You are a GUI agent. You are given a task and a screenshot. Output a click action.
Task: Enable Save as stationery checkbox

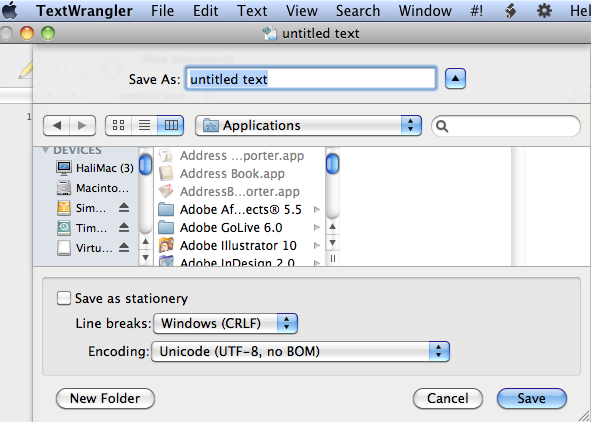64,298
